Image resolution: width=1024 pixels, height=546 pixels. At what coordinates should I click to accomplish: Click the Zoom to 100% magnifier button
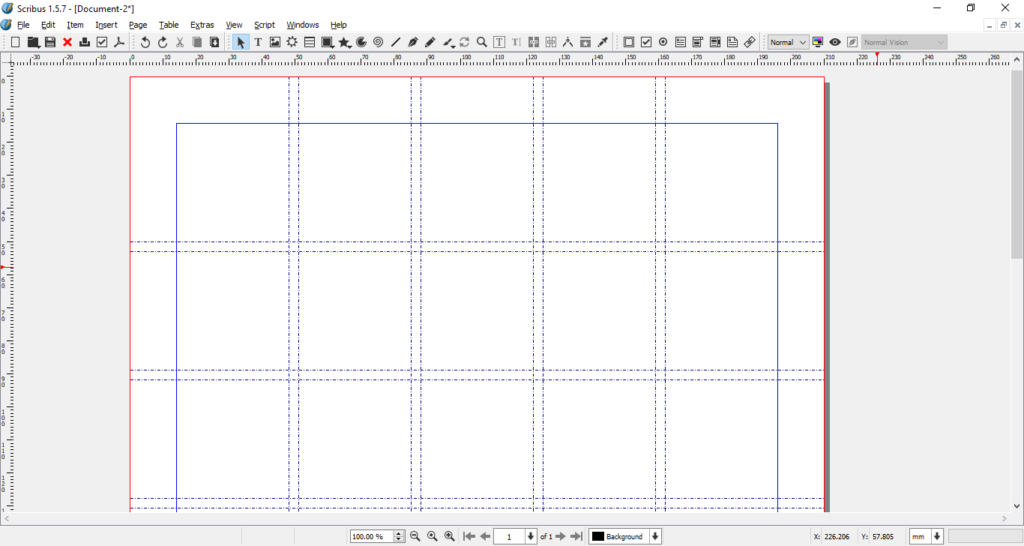pyautogui.click(x=432, y=536)
